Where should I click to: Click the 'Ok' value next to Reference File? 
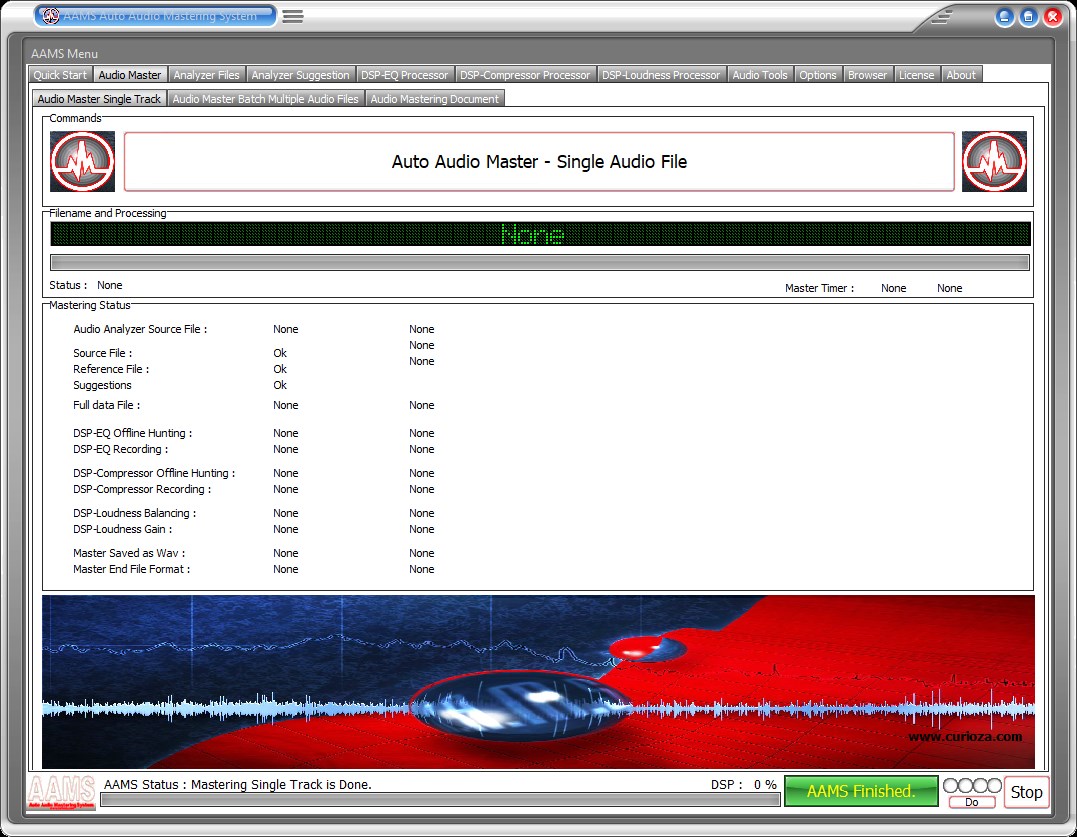click(280, 369)
